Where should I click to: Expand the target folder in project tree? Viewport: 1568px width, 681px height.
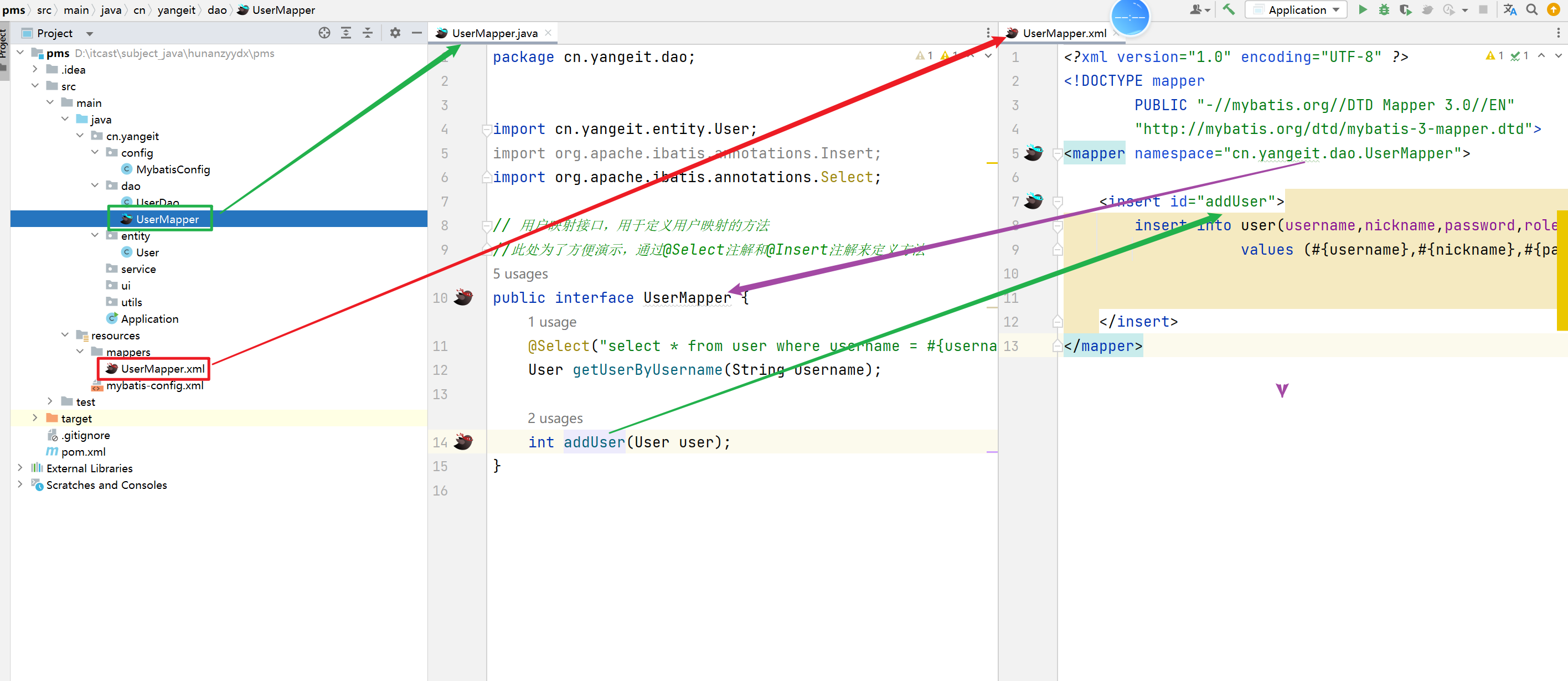pos(35,418)
